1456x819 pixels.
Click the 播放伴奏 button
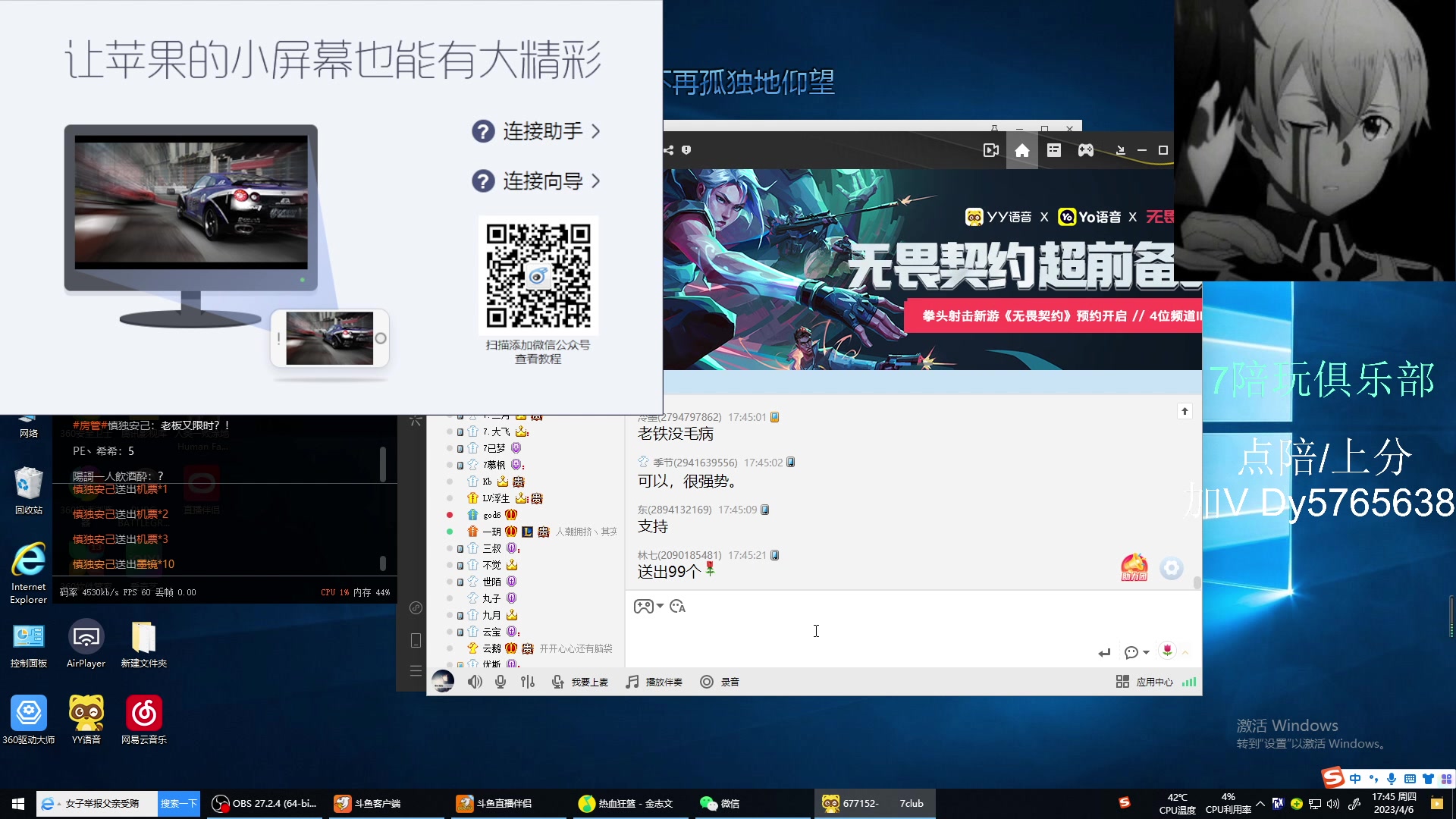[x=654, y=682]
